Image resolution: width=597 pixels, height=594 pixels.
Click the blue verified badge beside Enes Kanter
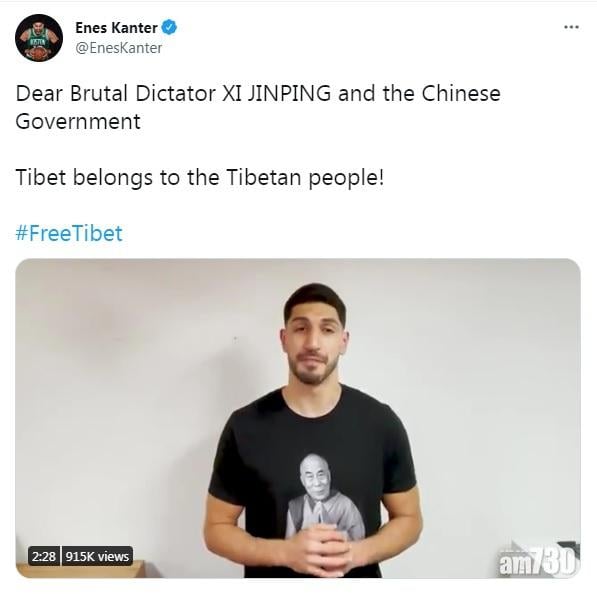pos(169,27)
